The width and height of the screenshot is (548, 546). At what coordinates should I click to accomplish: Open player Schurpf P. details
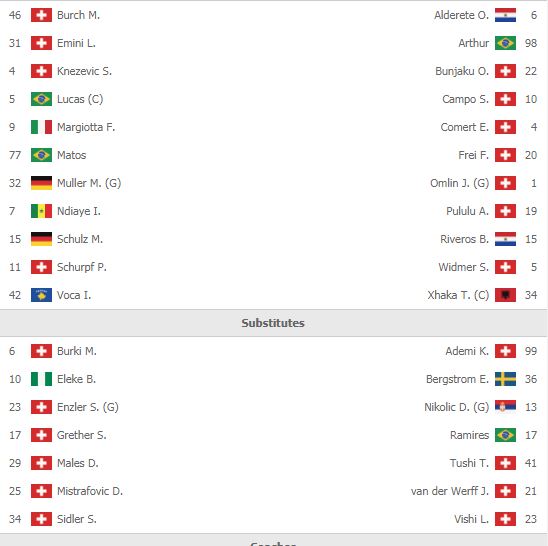(82, 267)
